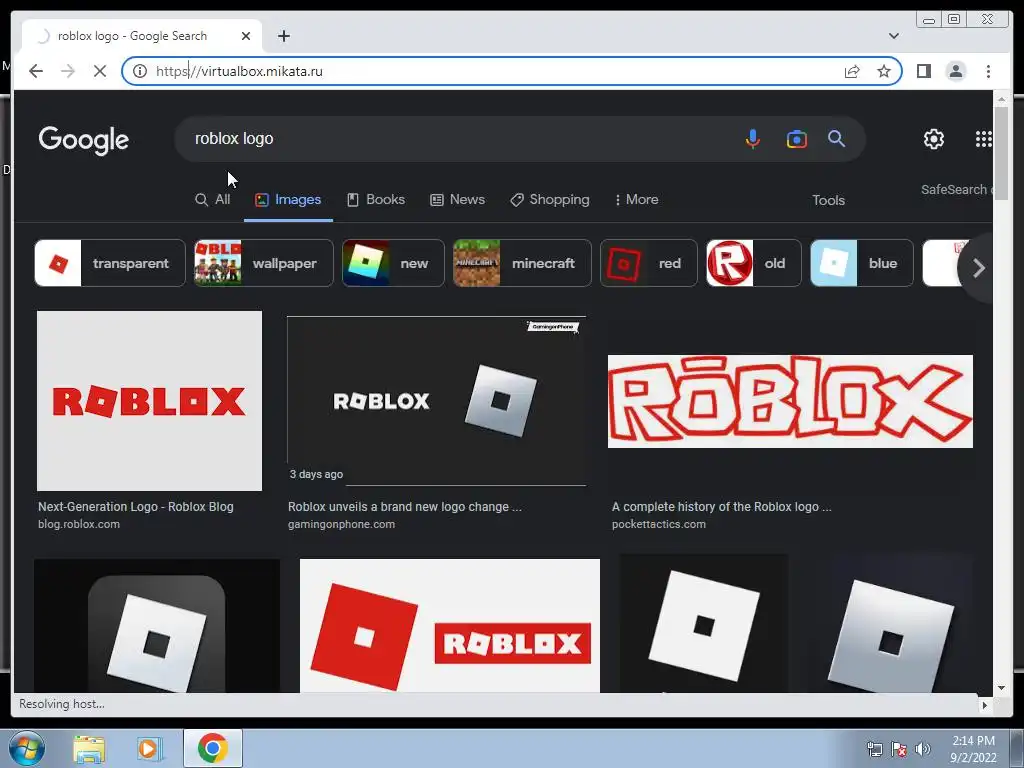Open the network tray icon

[874, 749]
